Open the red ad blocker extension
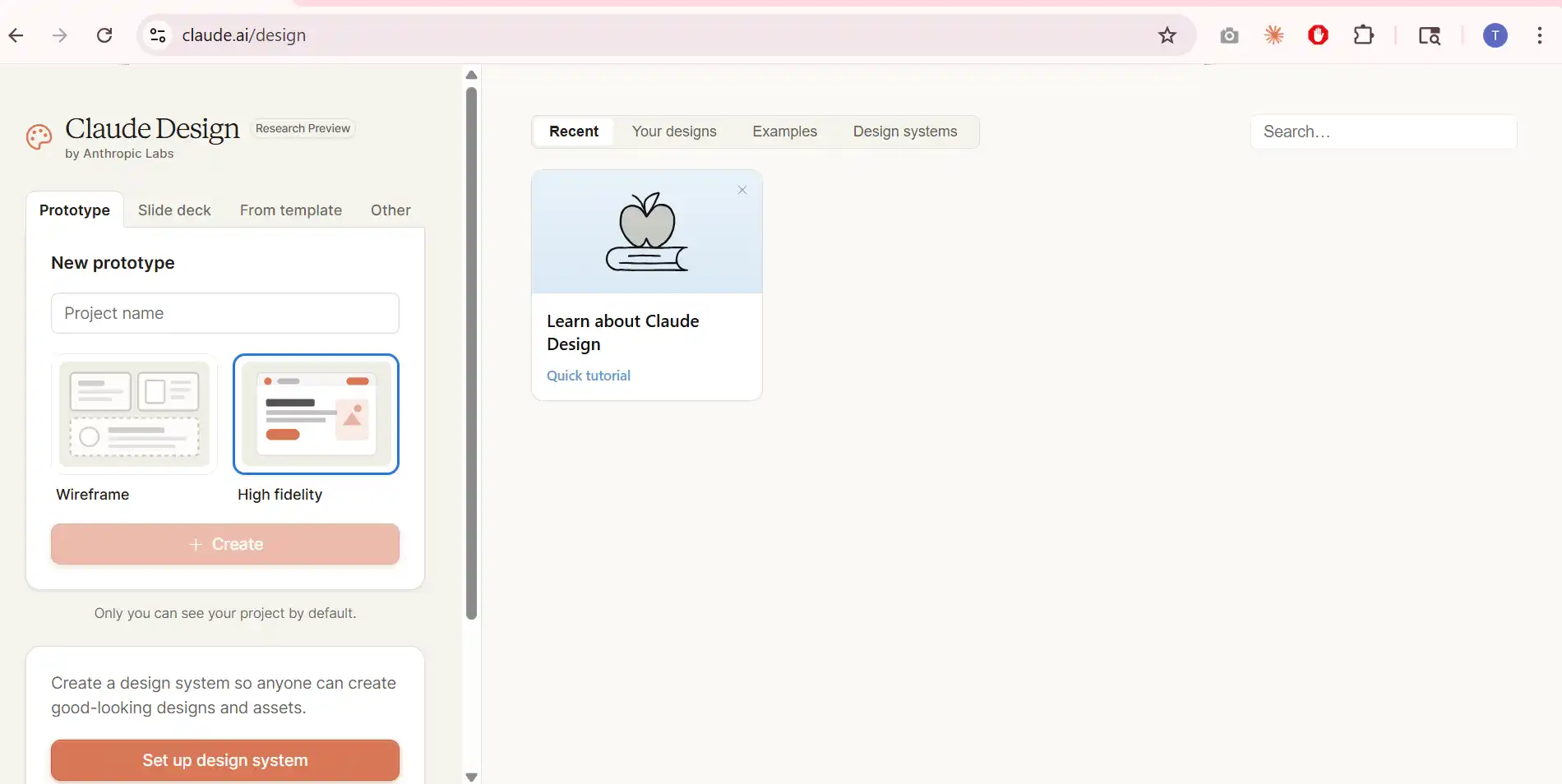Image resolution: width=1562 pixels, height=784 pixels. (1319, 35)
